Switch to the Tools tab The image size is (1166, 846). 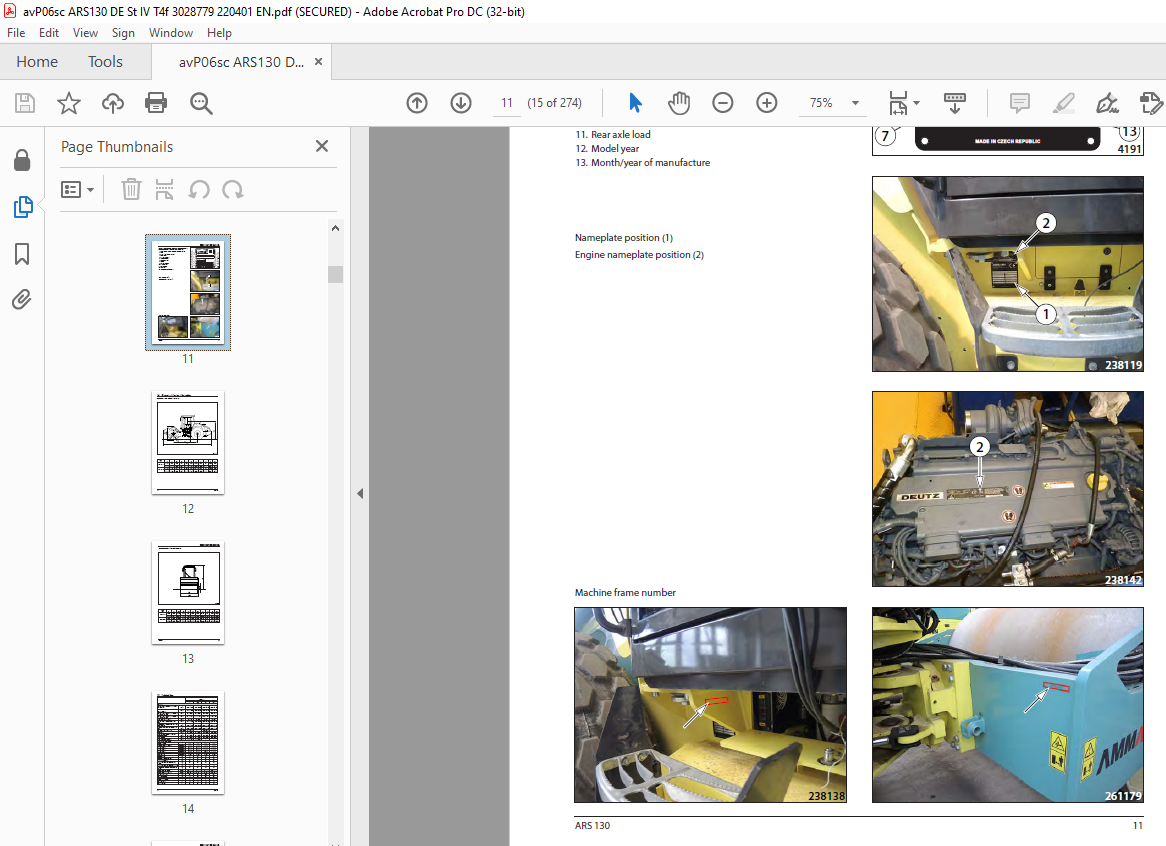point(105,62)
